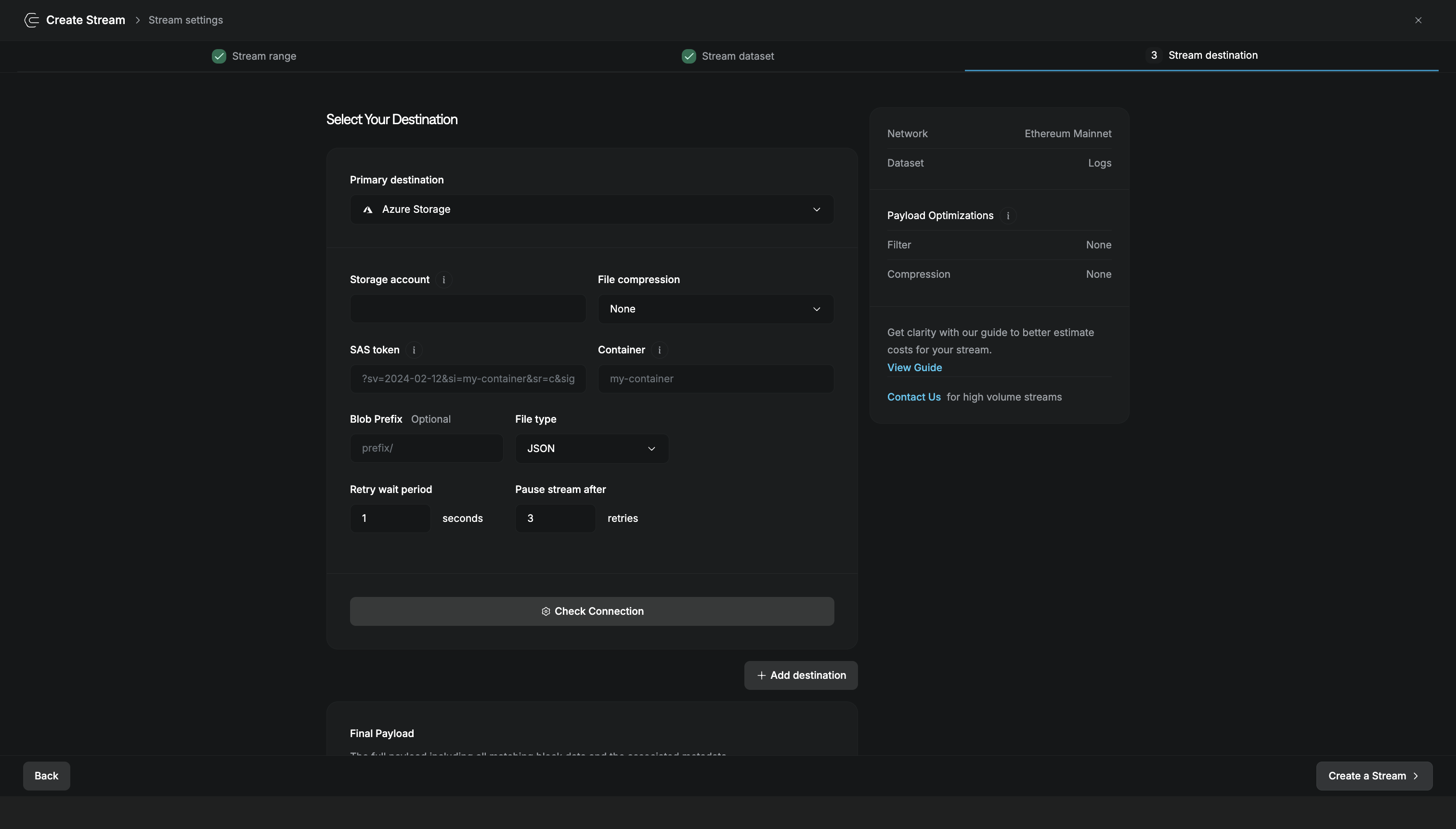Focus the Blob Prefix input field

click(x=426, y=448)
